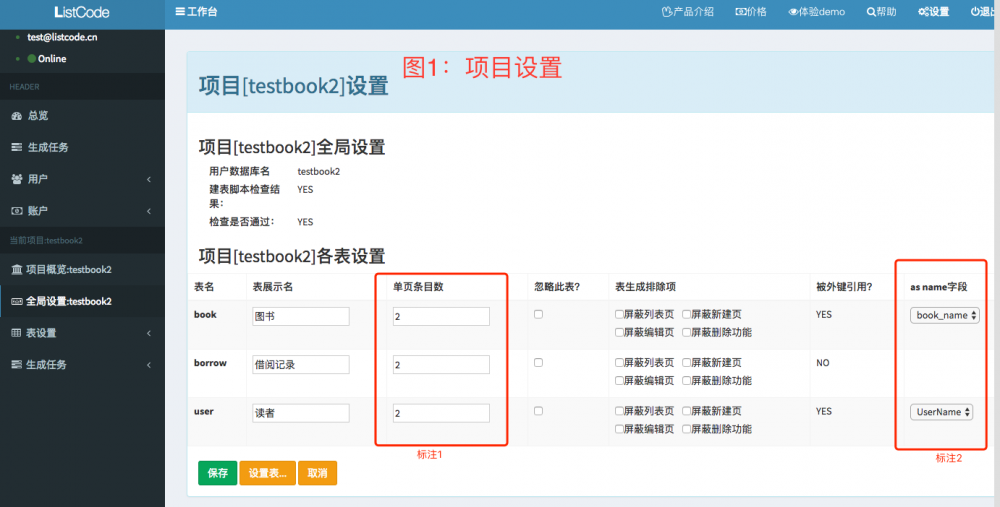1000x507 pixels.
Task: Expand 账户 sidebar menu chevron
Action: (x=149, y=210)
